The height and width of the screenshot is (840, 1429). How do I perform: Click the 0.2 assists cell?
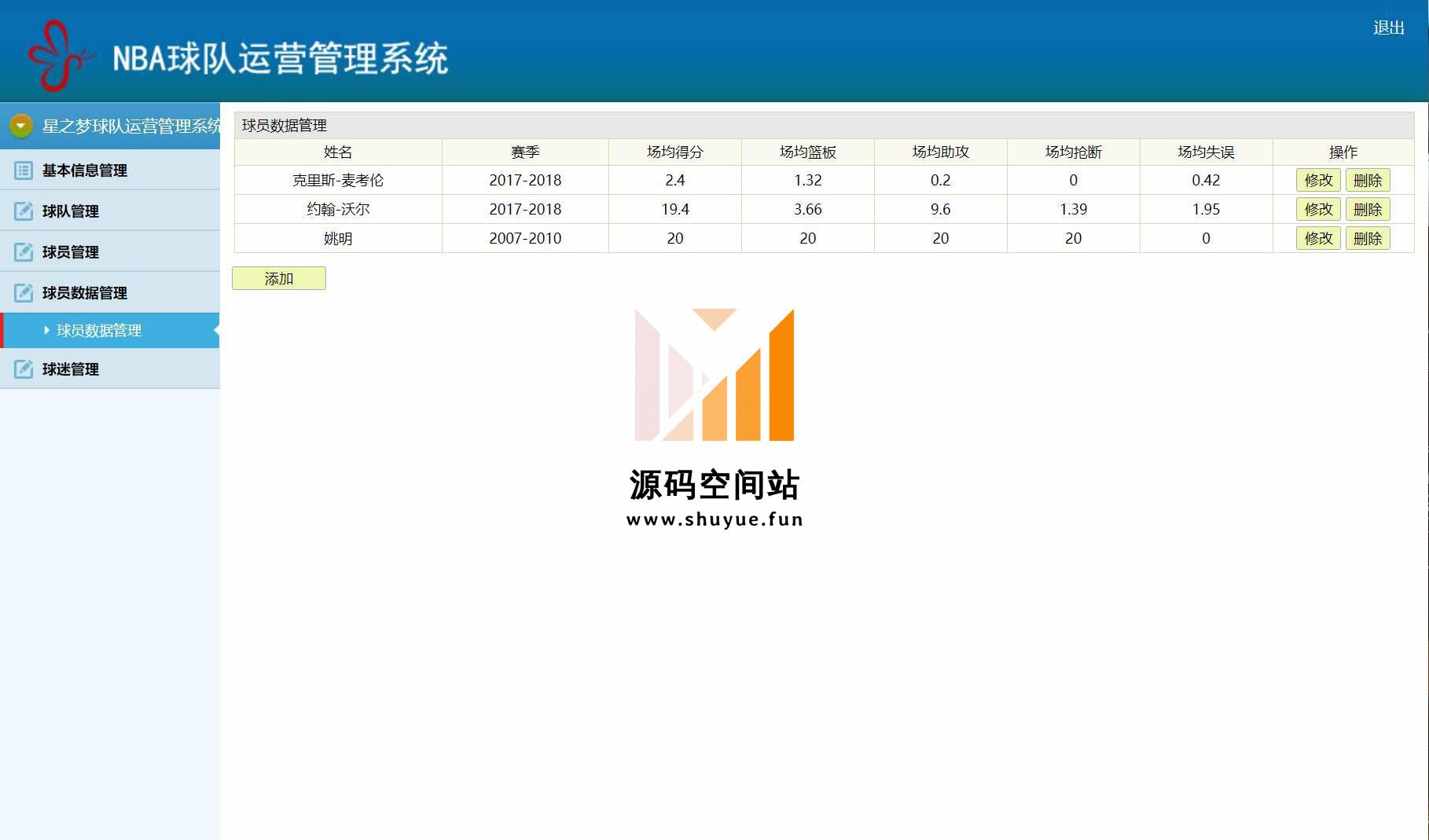tap(941, 181)
